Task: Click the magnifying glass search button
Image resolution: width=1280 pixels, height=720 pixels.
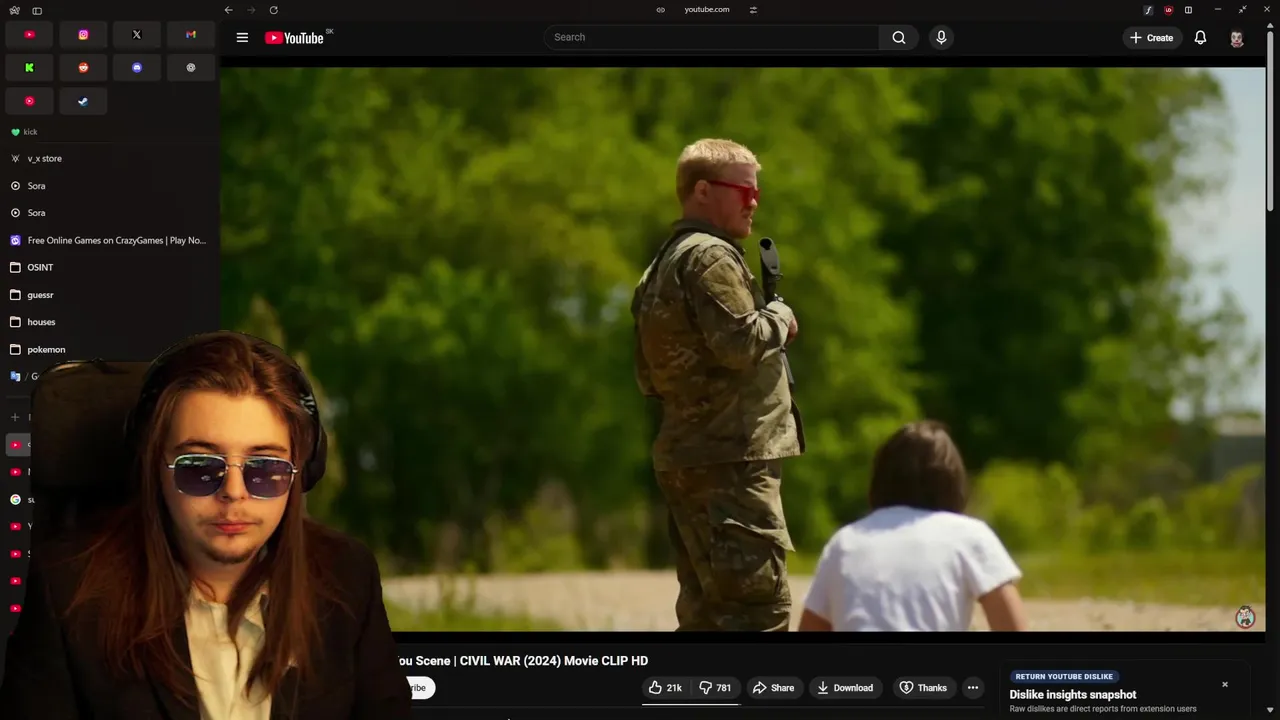Action: tap(899, 37)
